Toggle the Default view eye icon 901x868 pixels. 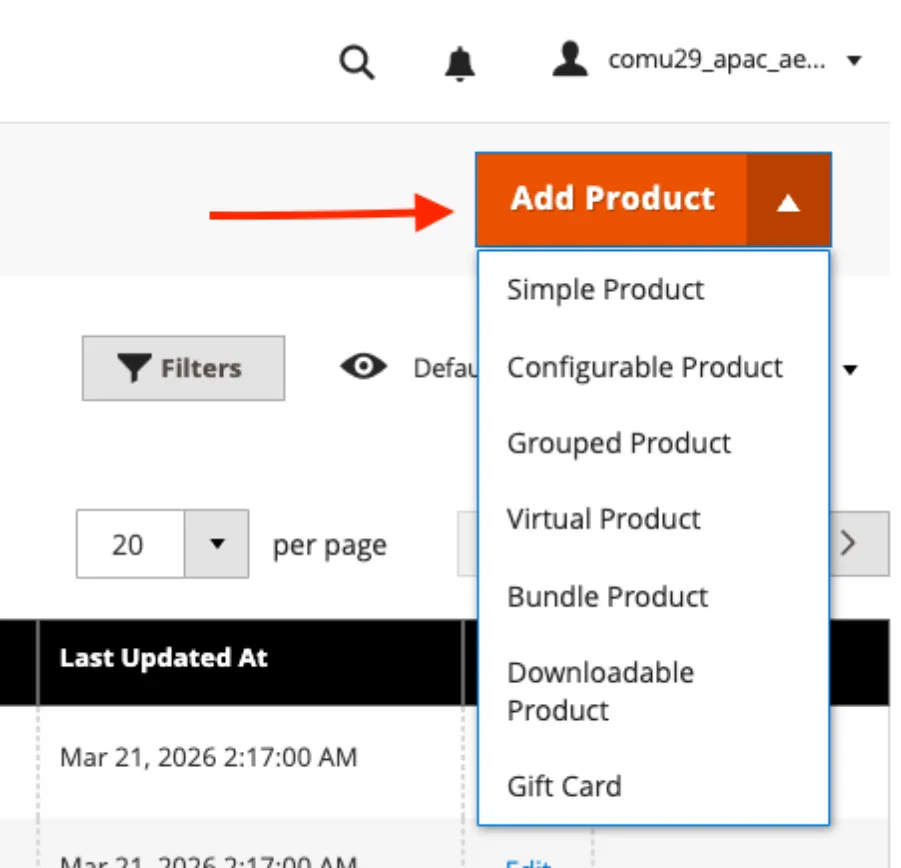[364, 367]
